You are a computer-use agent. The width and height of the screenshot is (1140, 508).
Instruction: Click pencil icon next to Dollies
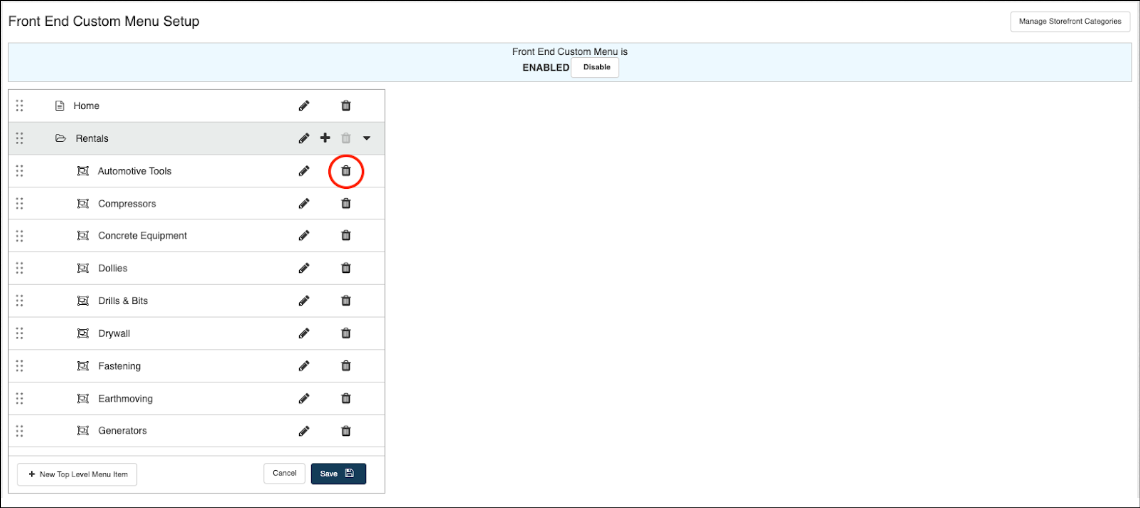[304, 268]
